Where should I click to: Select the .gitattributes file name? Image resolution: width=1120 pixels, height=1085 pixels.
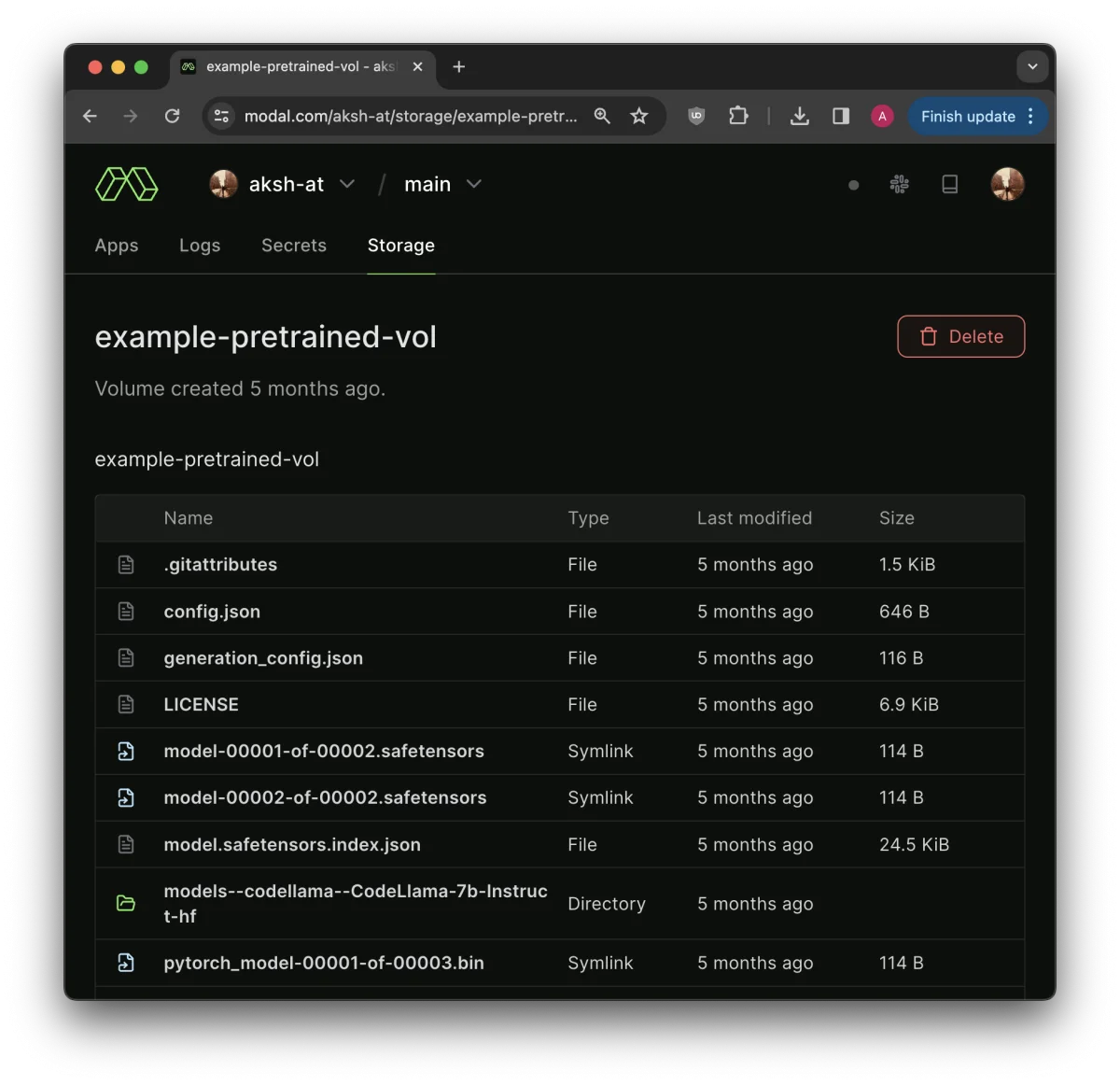pyautogui.click(x=220, y=565)
